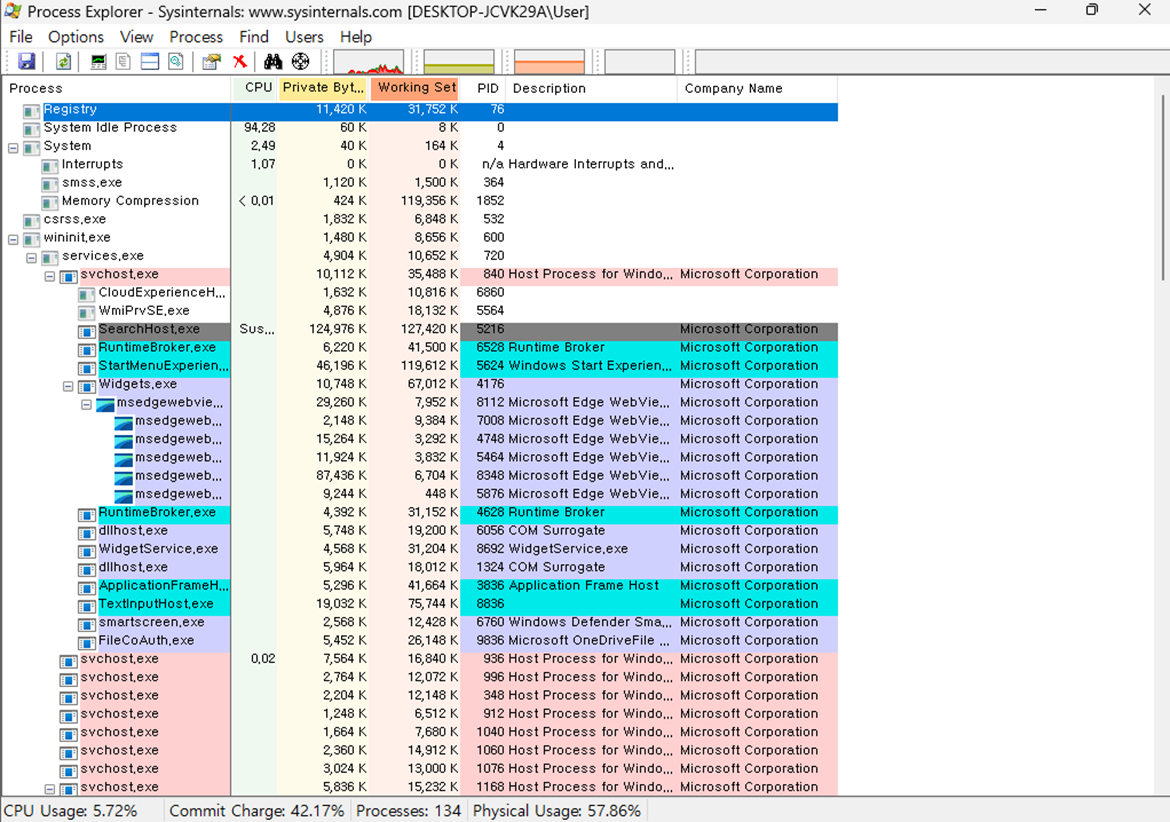This screenshot has width=1170, height=822.
Task: Open the Process menu
Action: click(x=195, y=37)
